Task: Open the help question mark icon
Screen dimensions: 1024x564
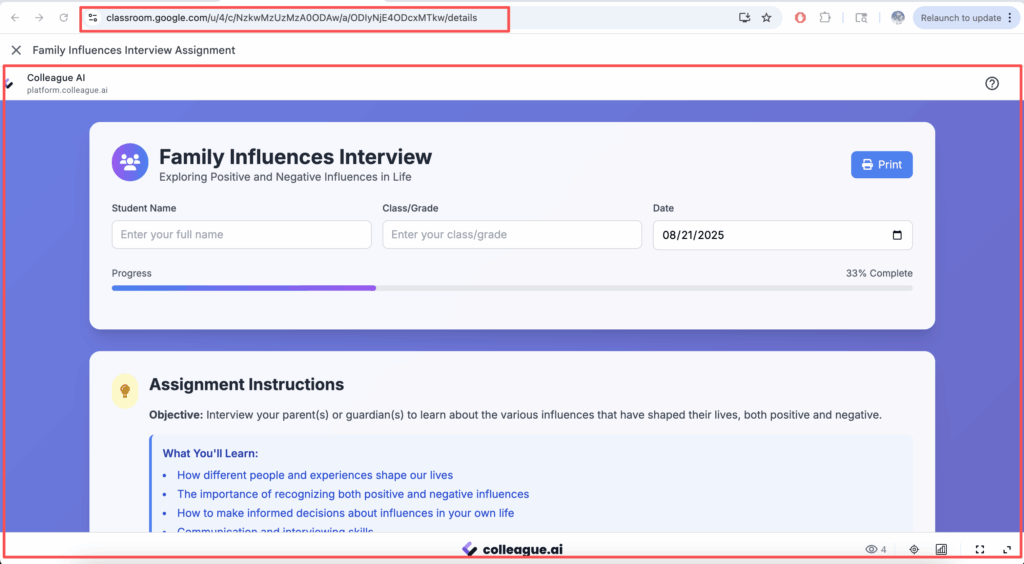Action: point(991,84)
